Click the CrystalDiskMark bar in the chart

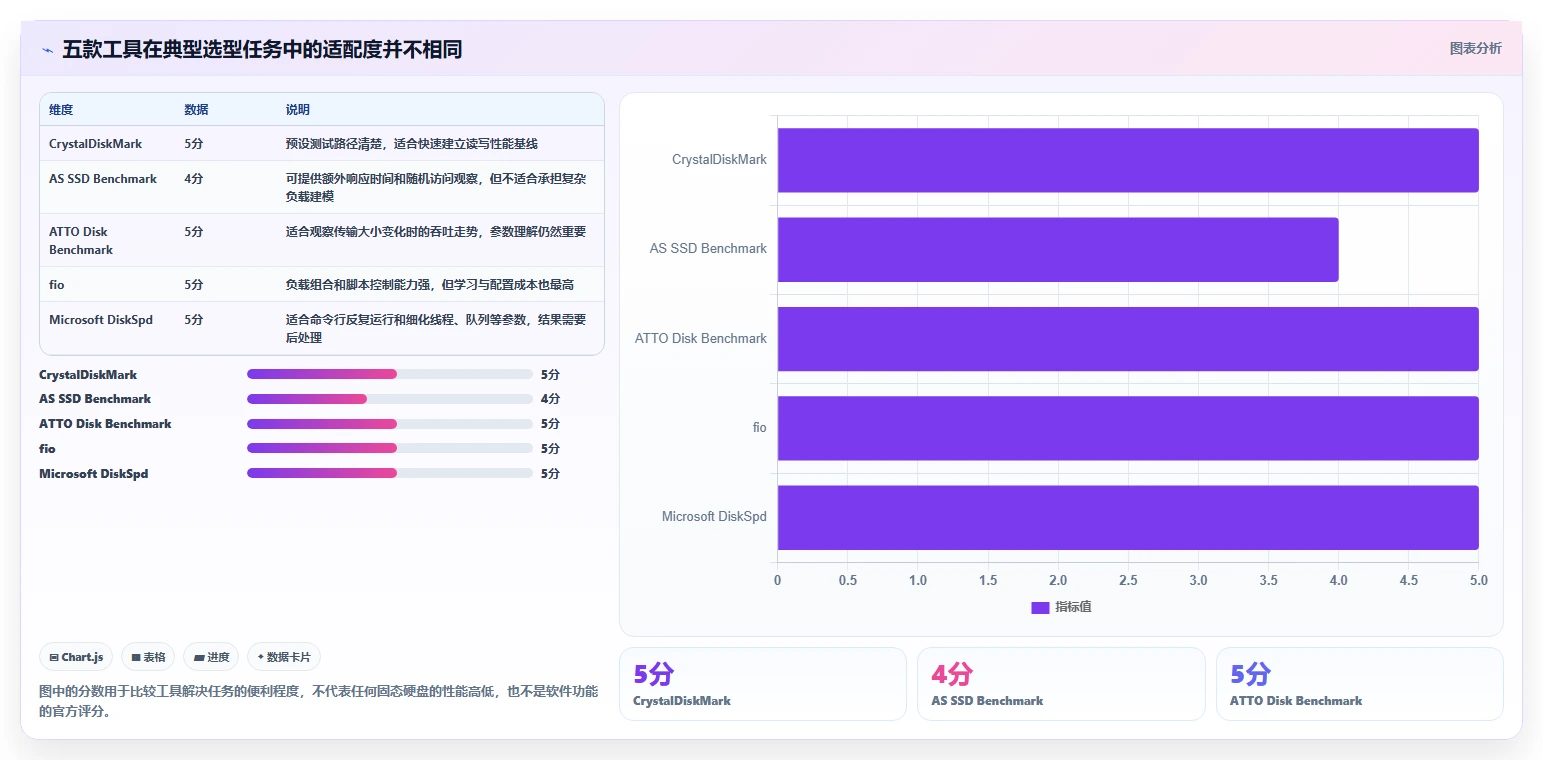pyautogui.click(x=1128, y=160)
